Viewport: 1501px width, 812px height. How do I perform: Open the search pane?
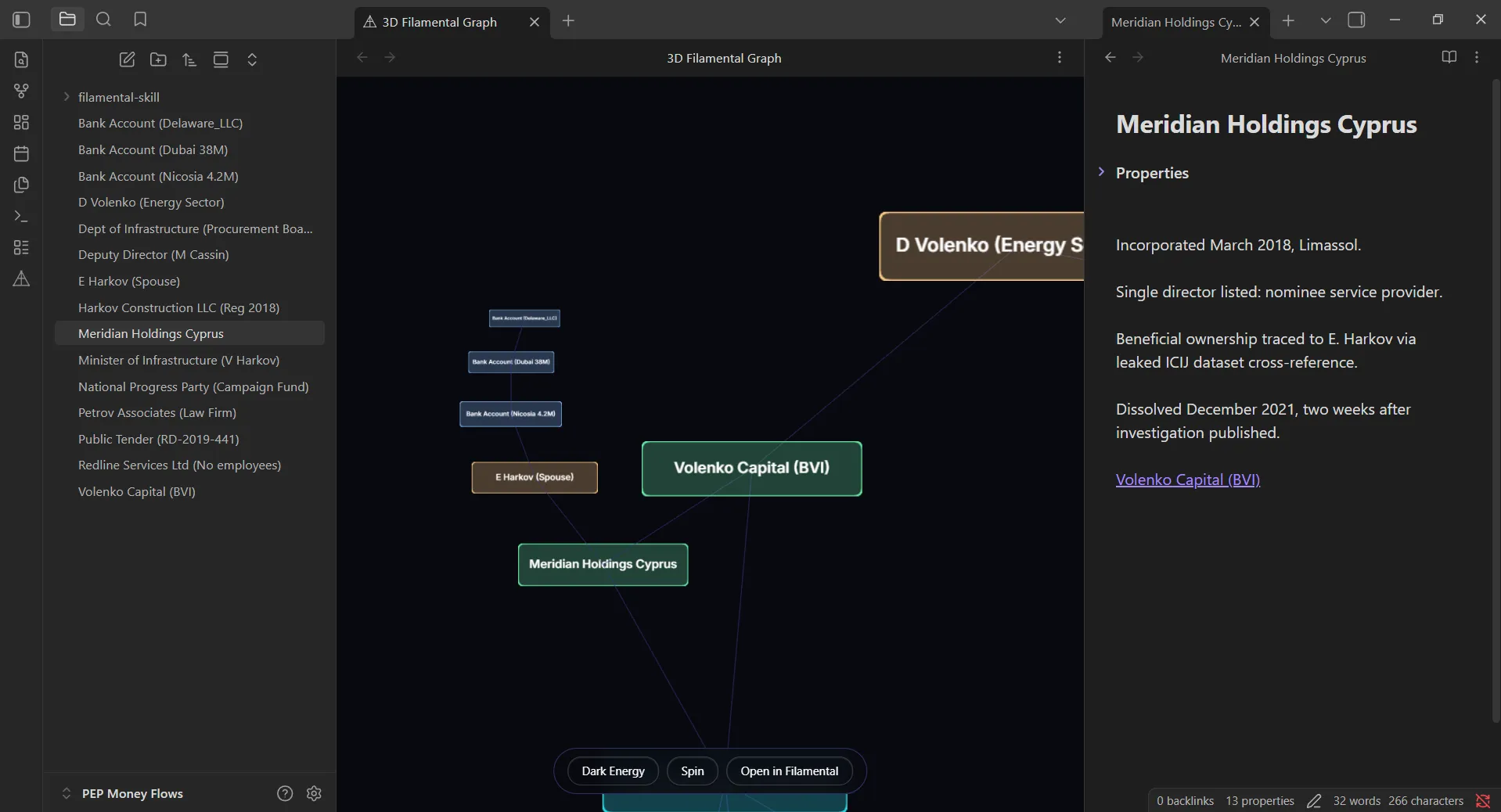click(x=103, y=20)
